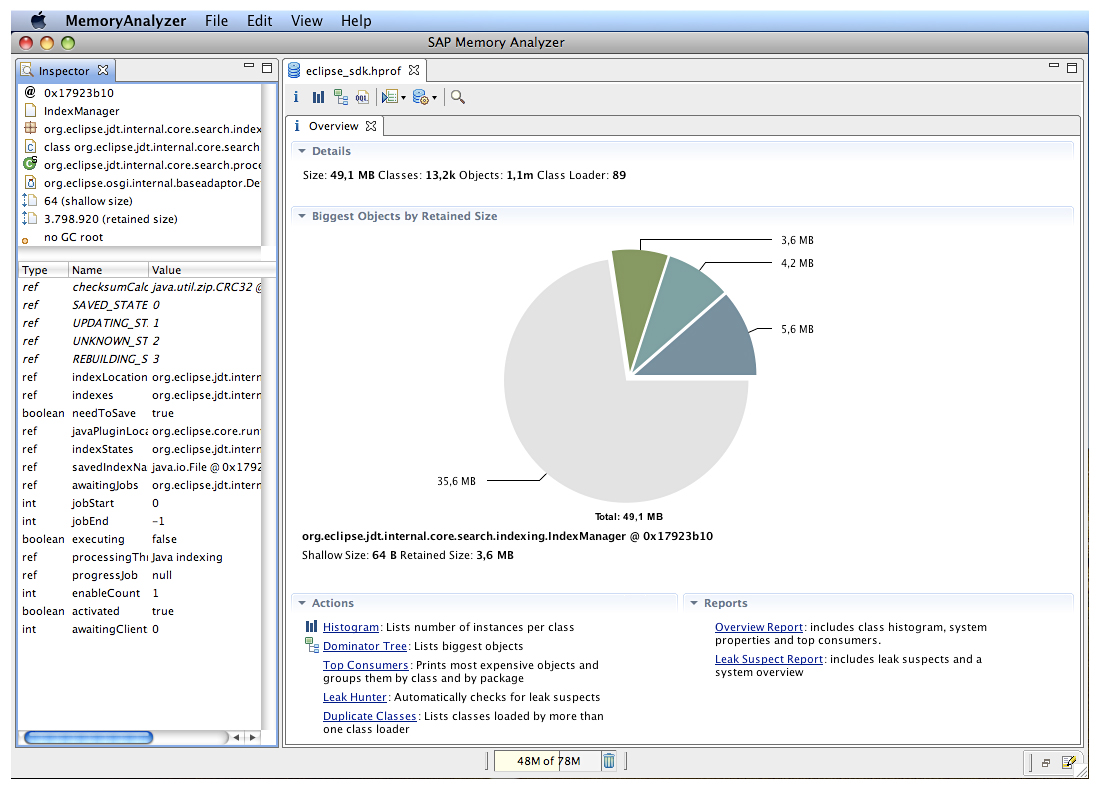
Task: Click the run query browser toolbar icon
Action: point(390,97)
